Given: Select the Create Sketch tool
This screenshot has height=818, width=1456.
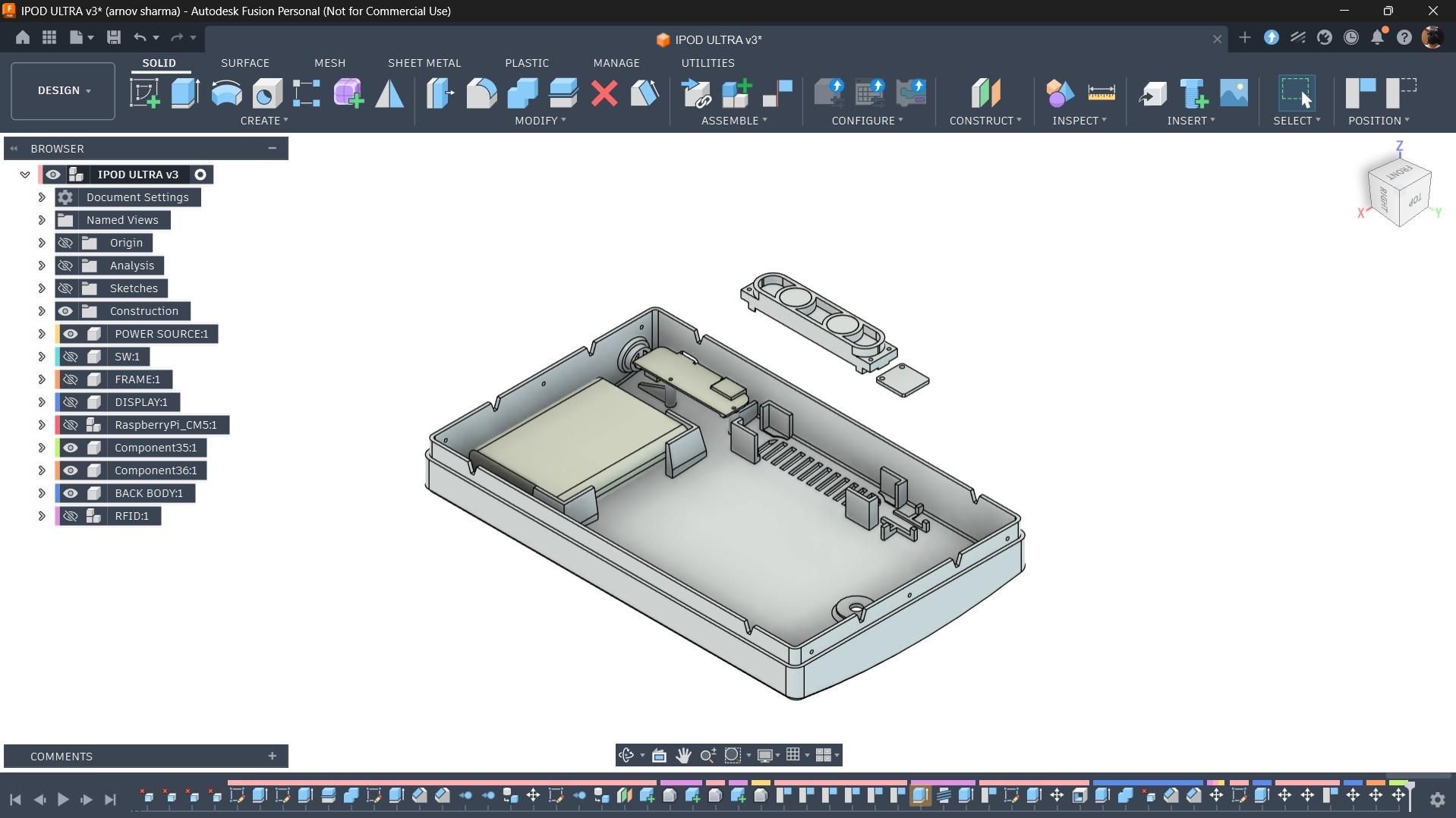Looking at the screenshot, I should point(144,93).
